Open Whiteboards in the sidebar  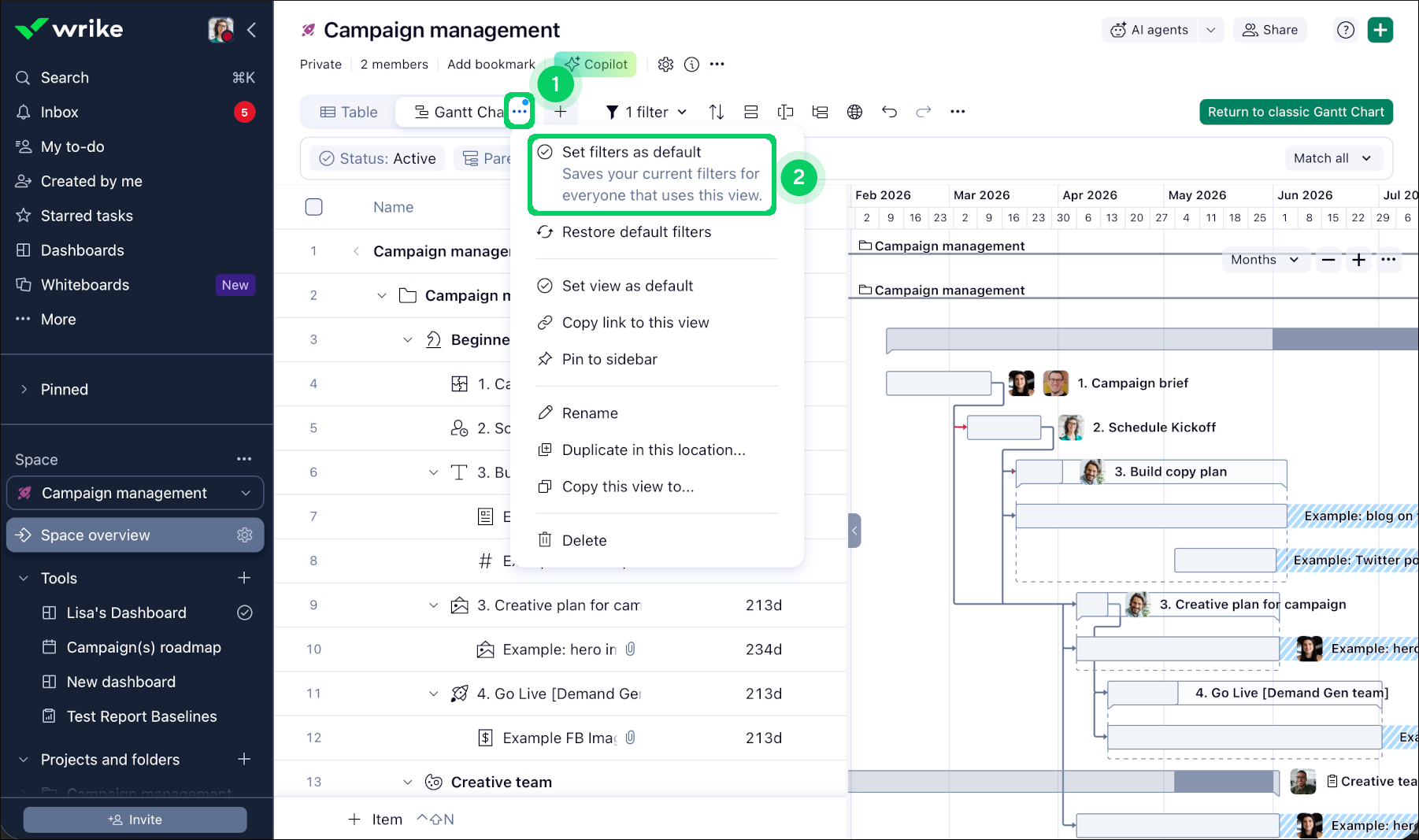point(135,285)
